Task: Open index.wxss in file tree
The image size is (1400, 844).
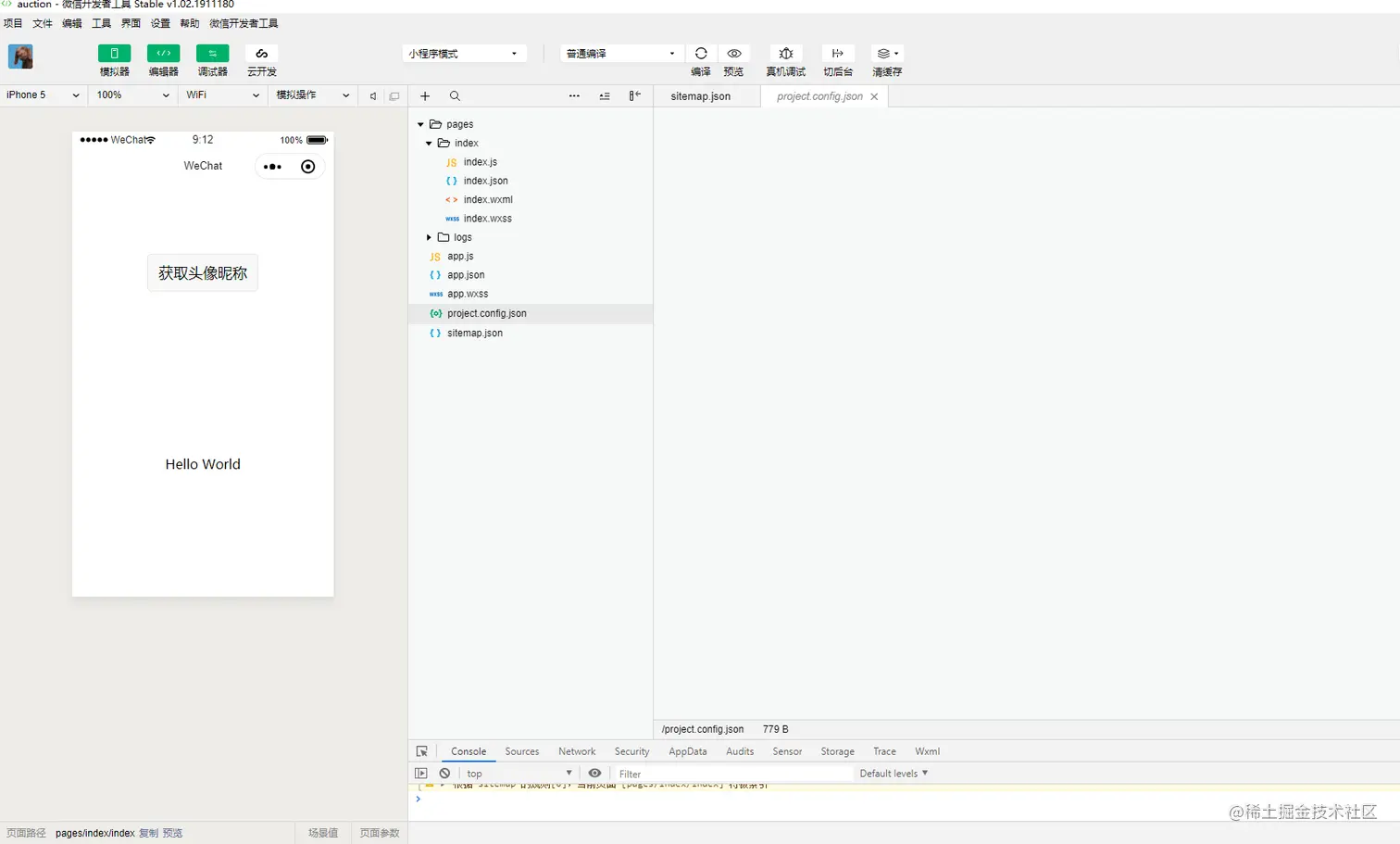Action: click(487, 219)
